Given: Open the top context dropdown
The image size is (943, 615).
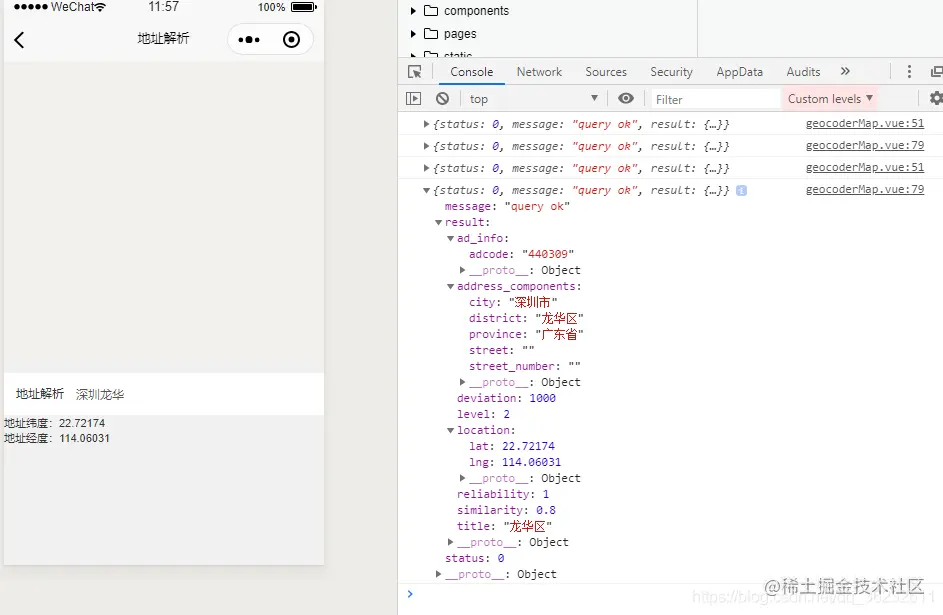Looking at the screenshot, I should pyautogui.click(x=533, y=99).
